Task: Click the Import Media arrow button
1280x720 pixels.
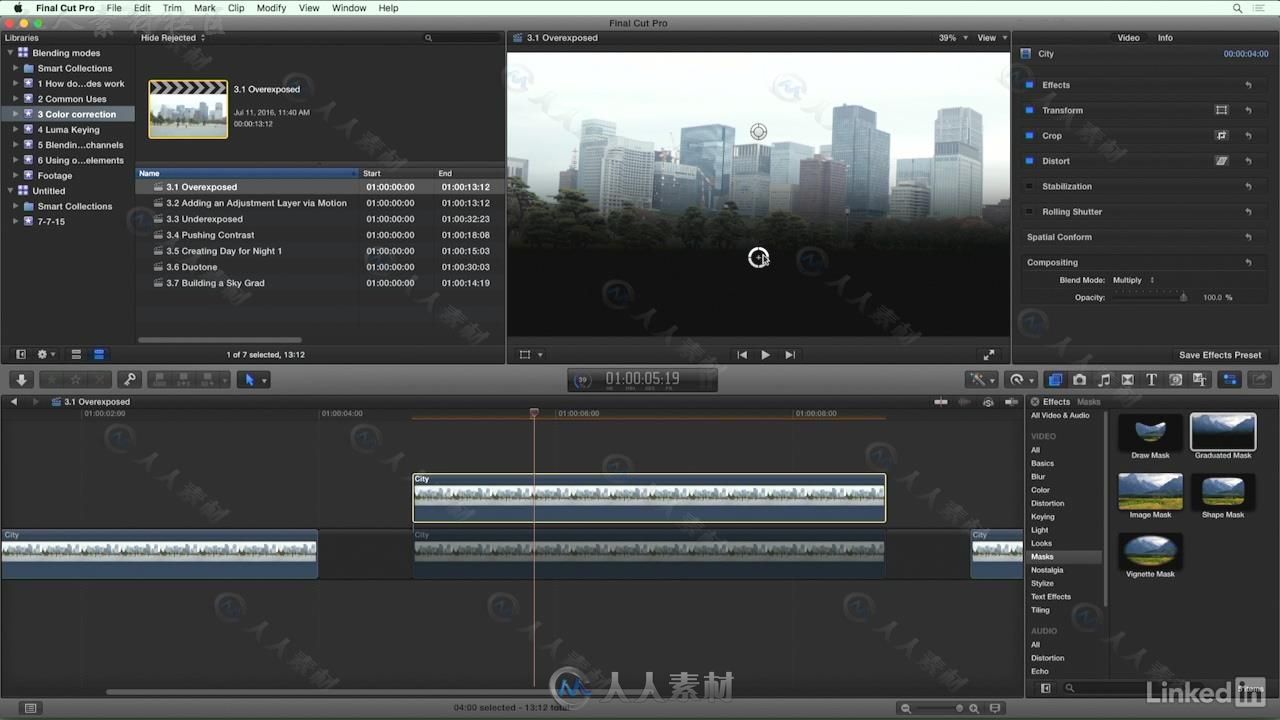Action: (21, 380)
